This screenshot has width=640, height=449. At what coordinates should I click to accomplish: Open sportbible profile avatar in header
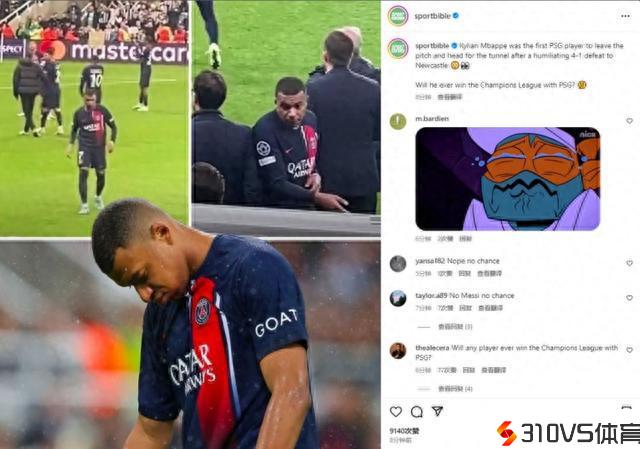click(398, 16)
